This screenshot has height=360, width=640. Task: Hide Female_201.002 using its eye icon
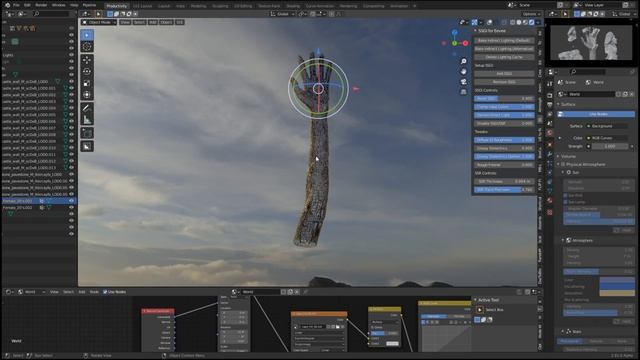coord(71,207)
